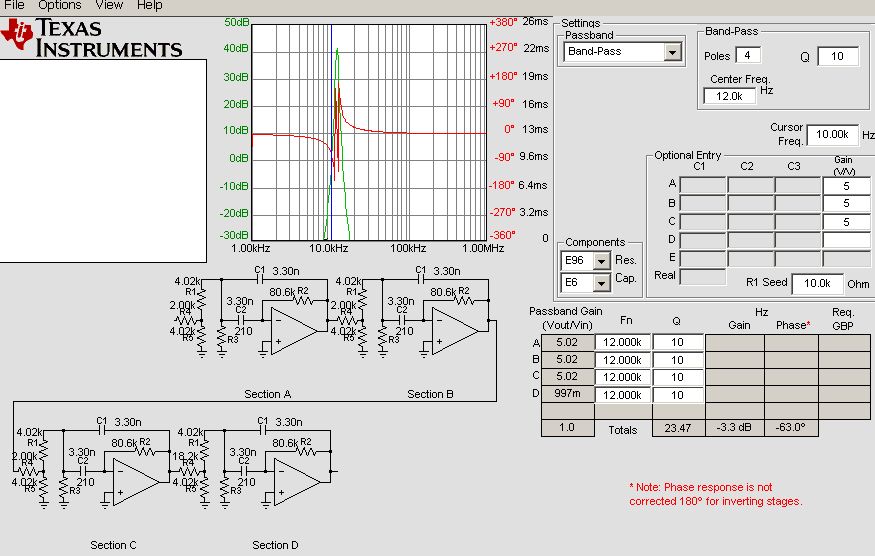The width and height of the screenshot is (875, 556).
Task: Click the Gain field for row B
Action: 846,203
